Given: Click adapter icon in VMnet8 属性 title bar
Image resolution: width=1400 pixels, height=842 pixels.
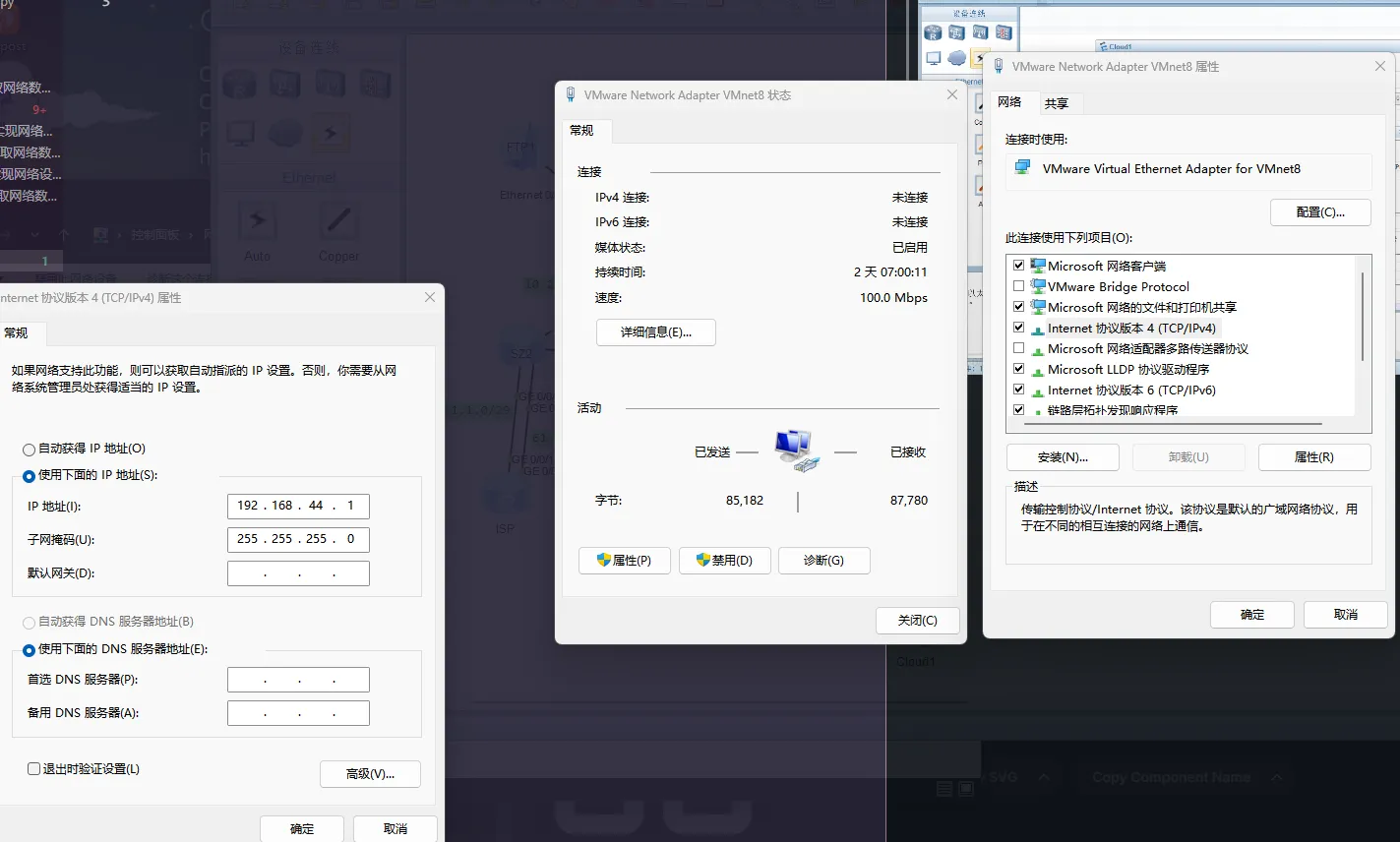Looking at the screenshot, I should tap(999, 66).
